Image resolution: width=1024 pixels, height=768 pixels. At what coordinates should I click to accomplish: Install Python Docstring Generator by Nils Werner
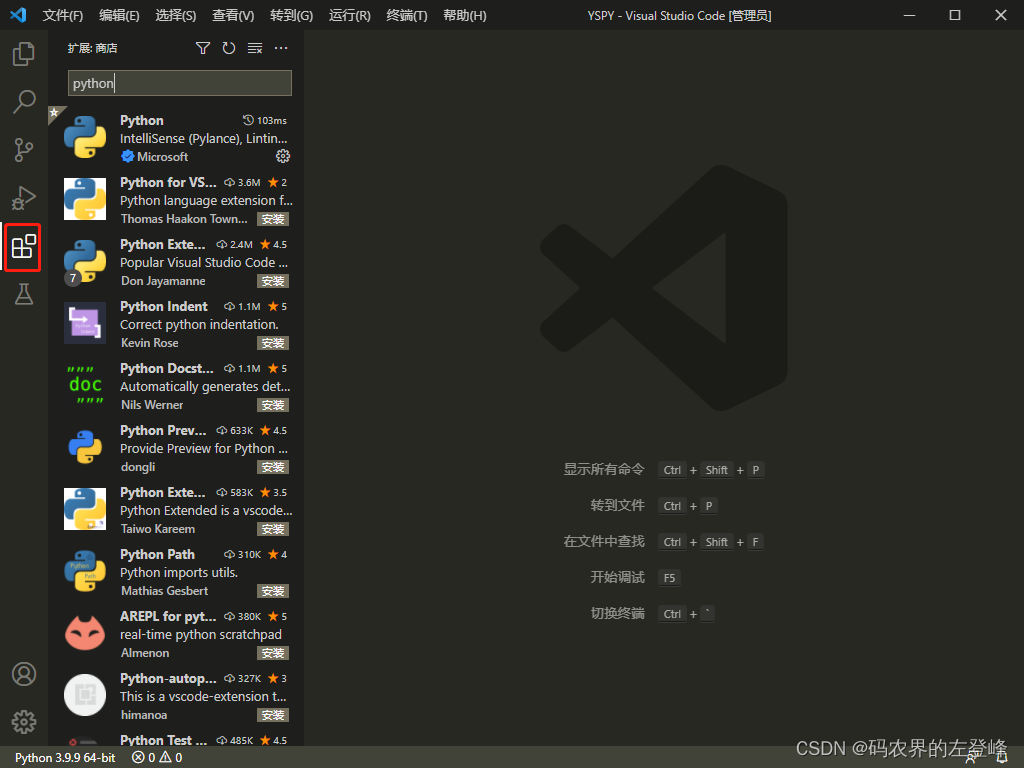click(273, 406)
